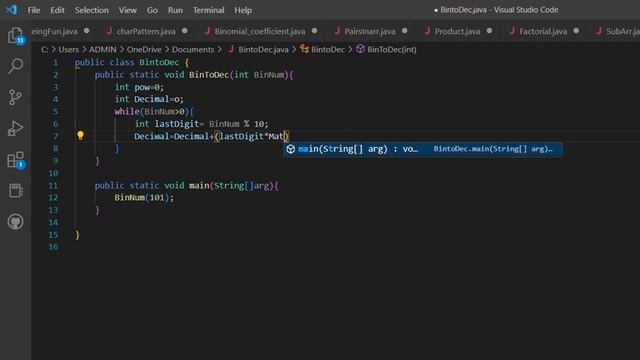Viewport: 640px width, 360px height.
Task: Switch to the Factorial.java tab
Action: (x=543, y=31)
